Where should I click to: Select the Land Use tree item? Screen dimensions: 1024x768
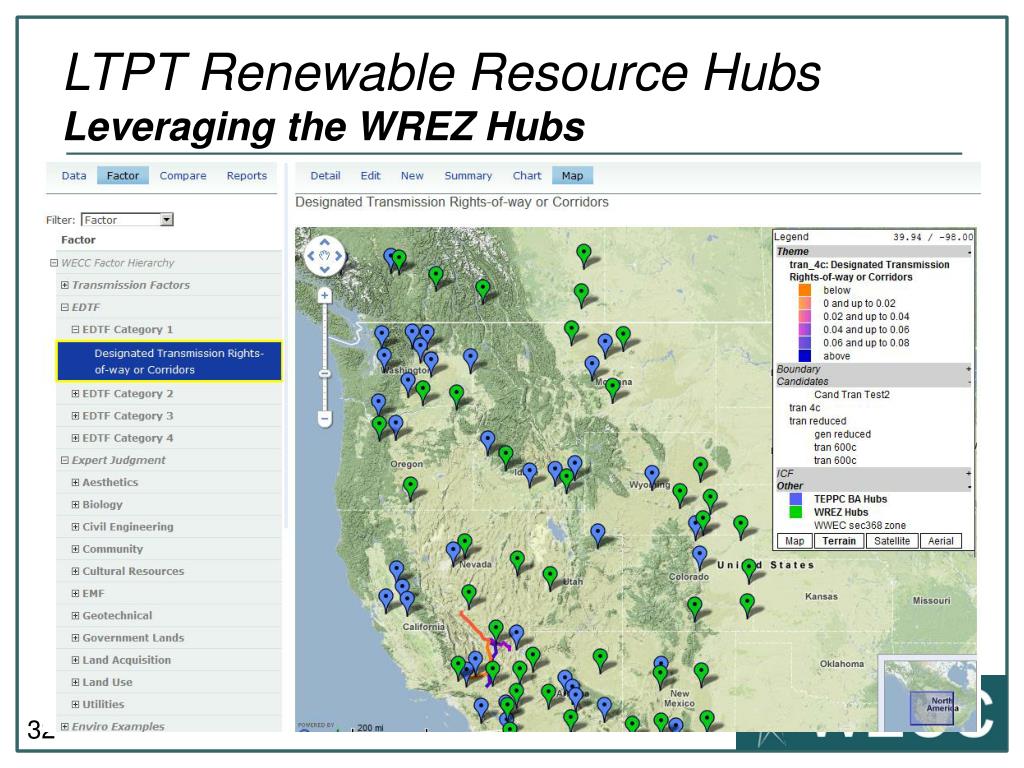pyautogui.click(x=107, y=682)
